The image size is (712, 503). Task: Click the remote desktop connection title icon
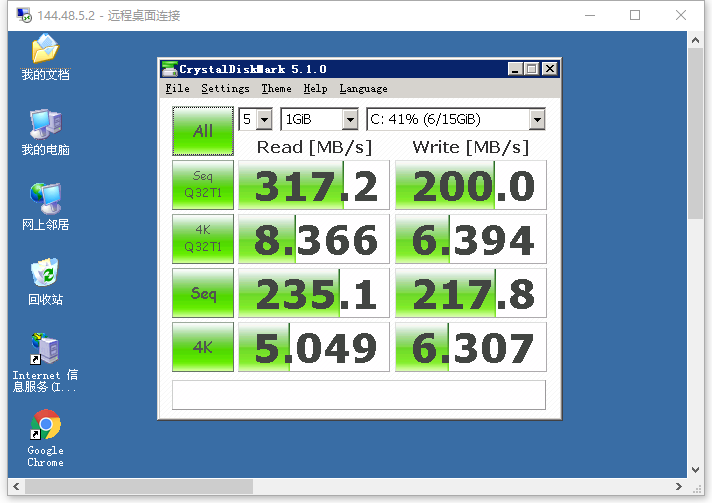(24, 15)
